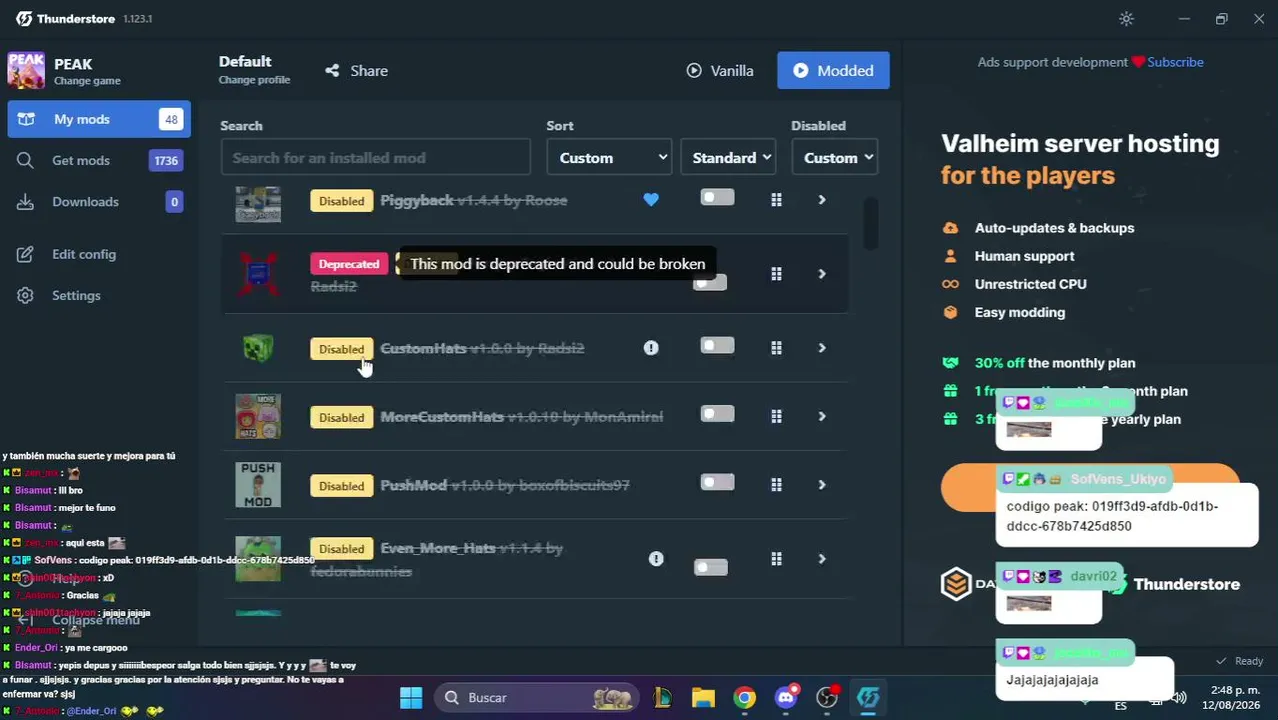This screenshot has width=1278, height=720.
Task: Click the CustomHats warning info icon
Action: [651, 348]
